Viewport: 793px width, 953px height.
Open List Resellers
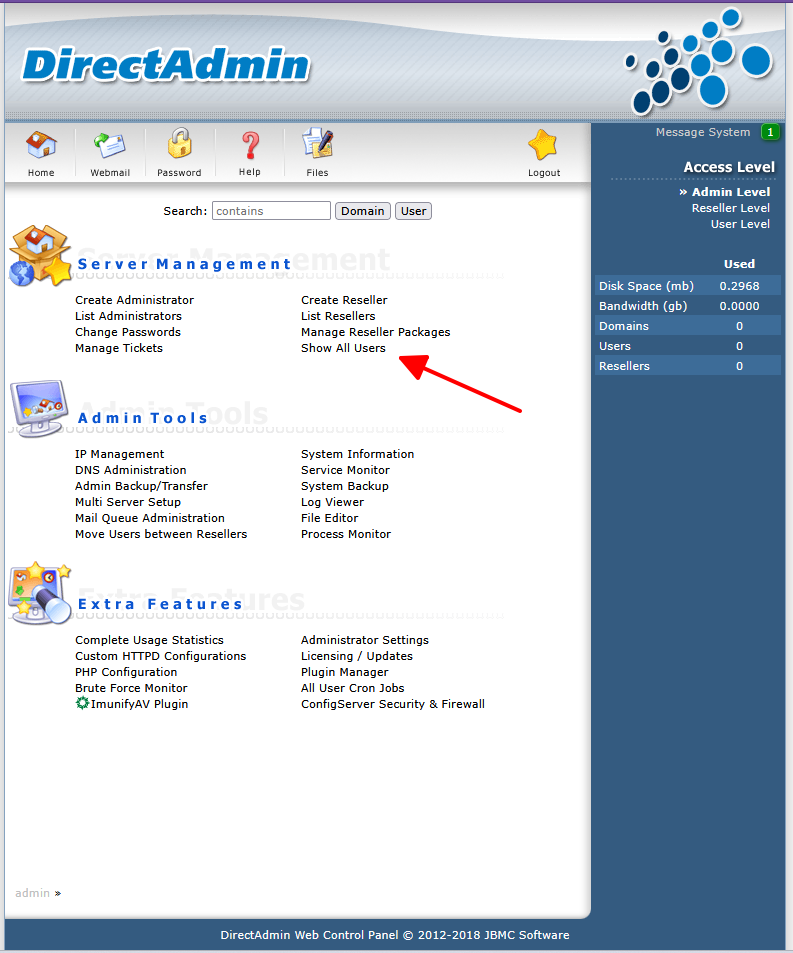338,316
